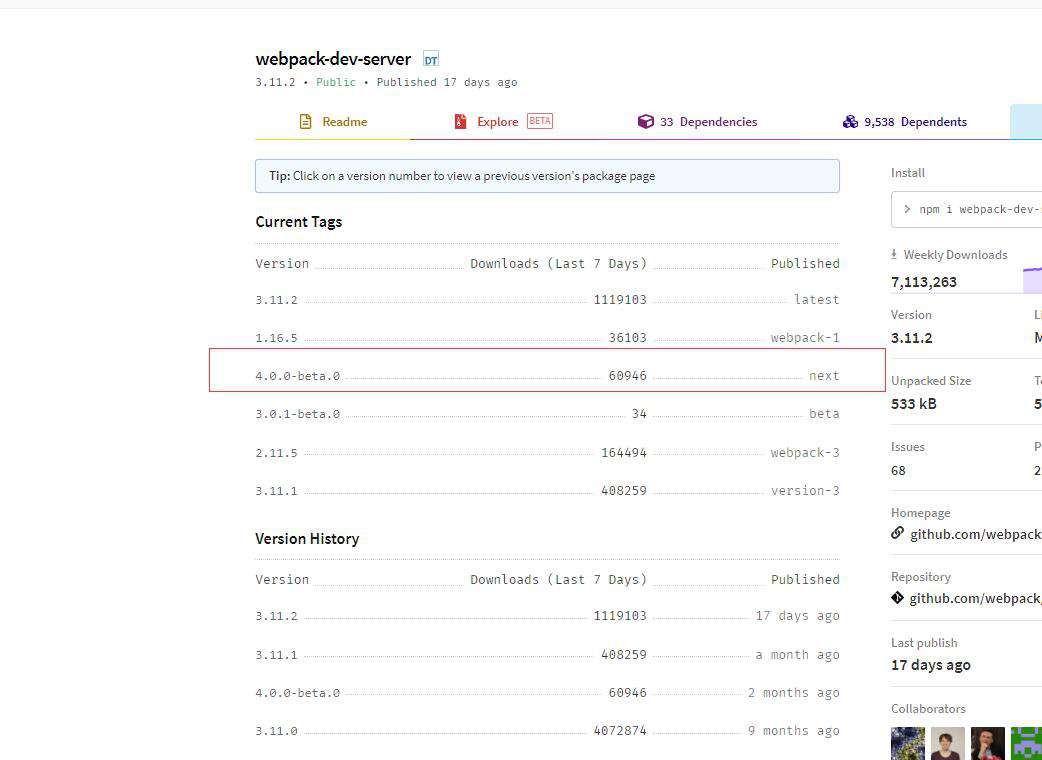Open 3.11.1 tagged version-3

click(x=276, y=491)
